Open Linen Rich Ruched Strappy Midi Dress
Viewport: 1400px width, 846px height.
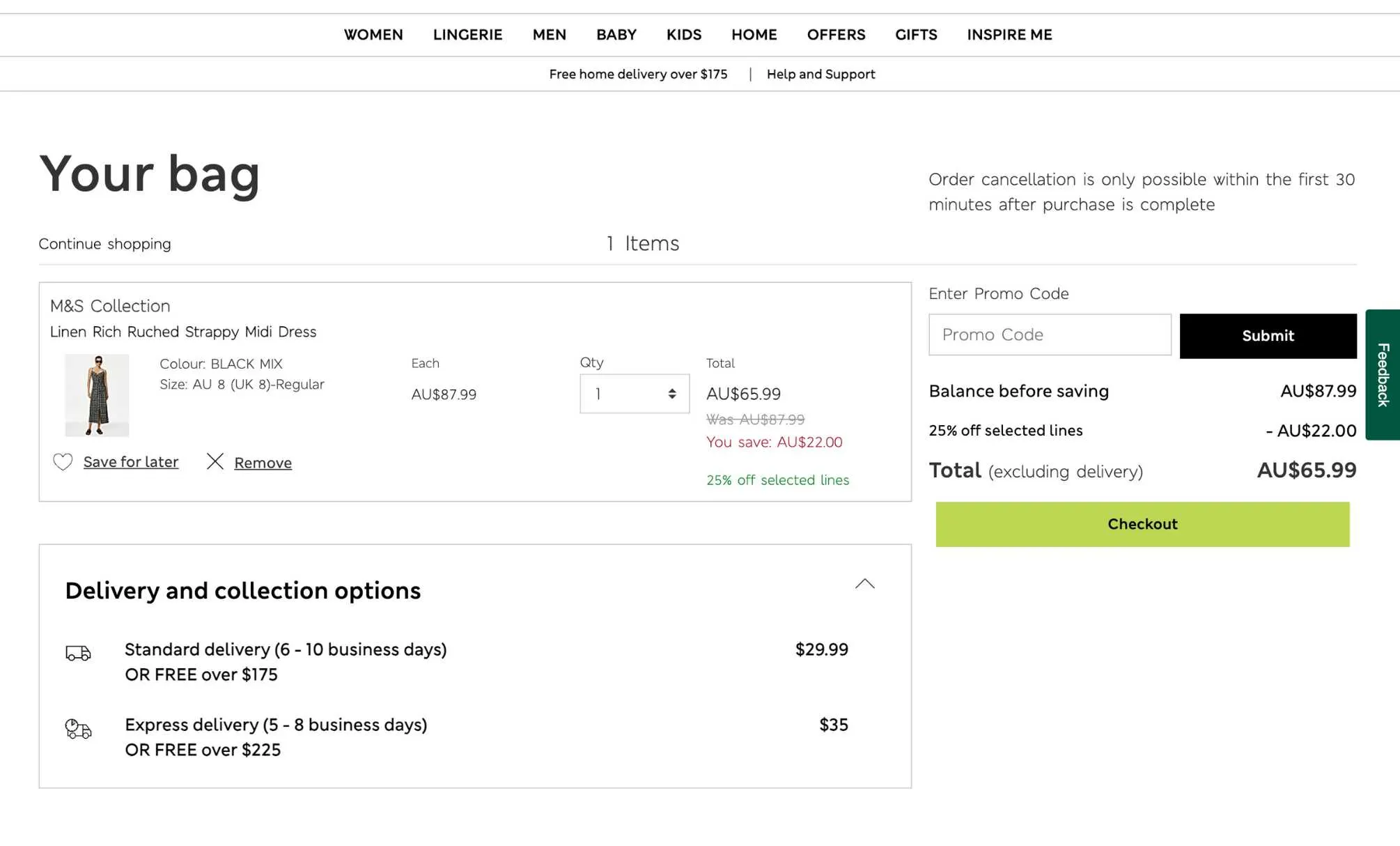click(183, 332)
